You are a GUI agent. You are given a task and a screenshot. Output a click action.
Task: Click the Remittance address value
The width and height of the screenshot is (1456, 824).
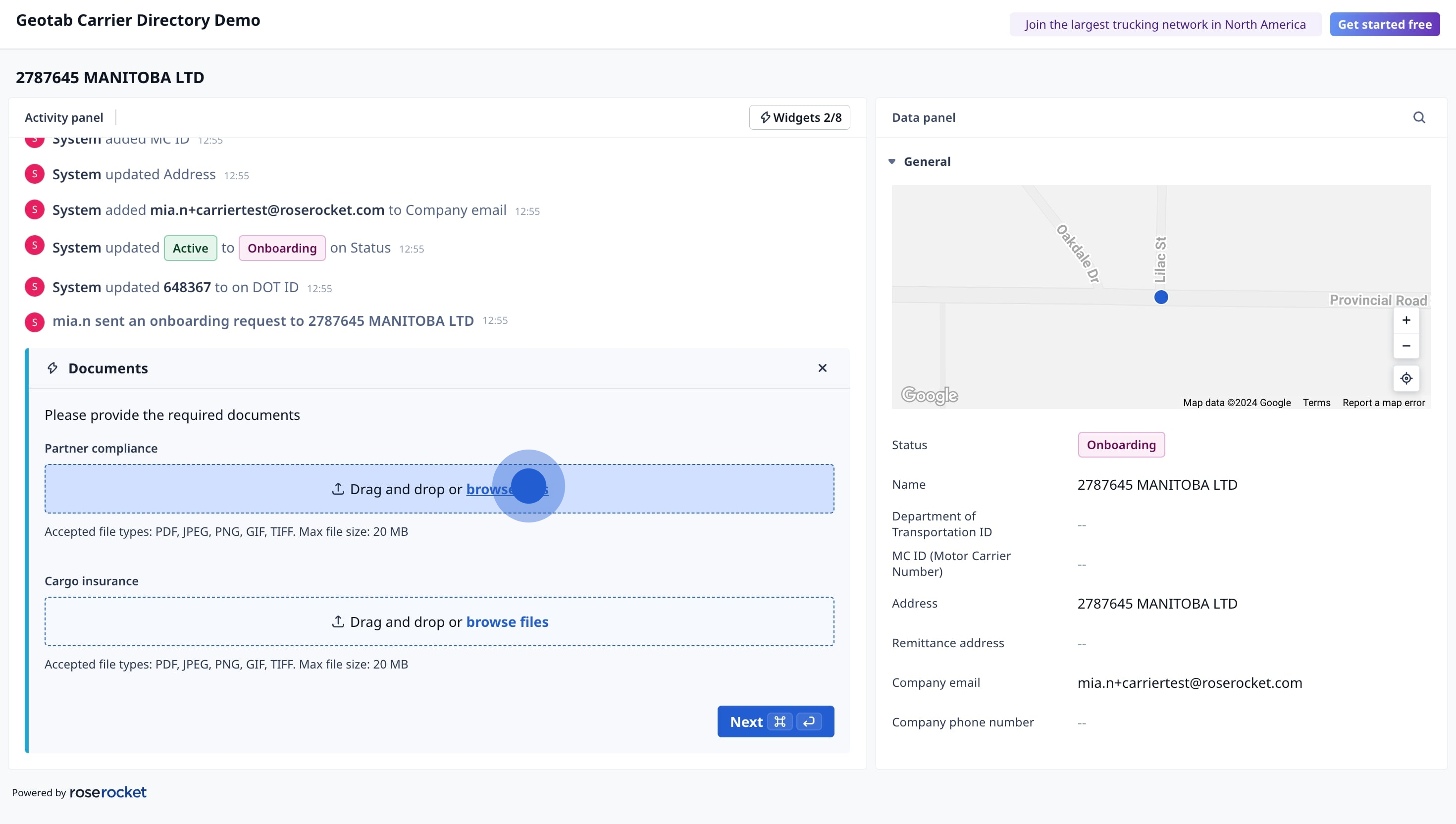coord(1082,643)
